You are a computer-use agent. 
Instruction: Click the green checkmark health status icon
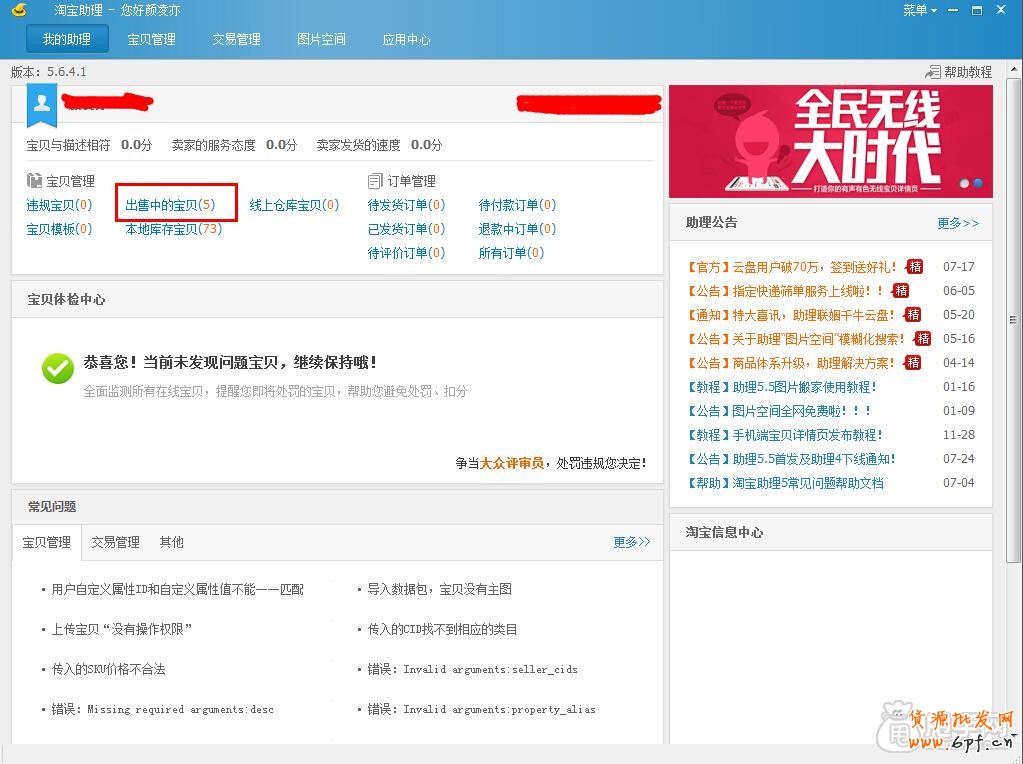coord(58,368)
